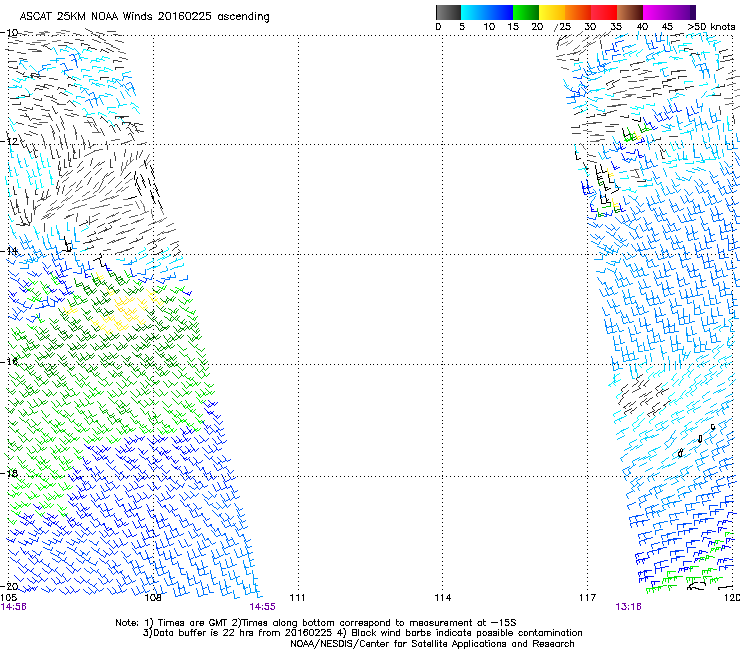The image size is (740, 650).
Task: Click the gray 0–5 knots legend segment
Action: [x=448, y=12]
